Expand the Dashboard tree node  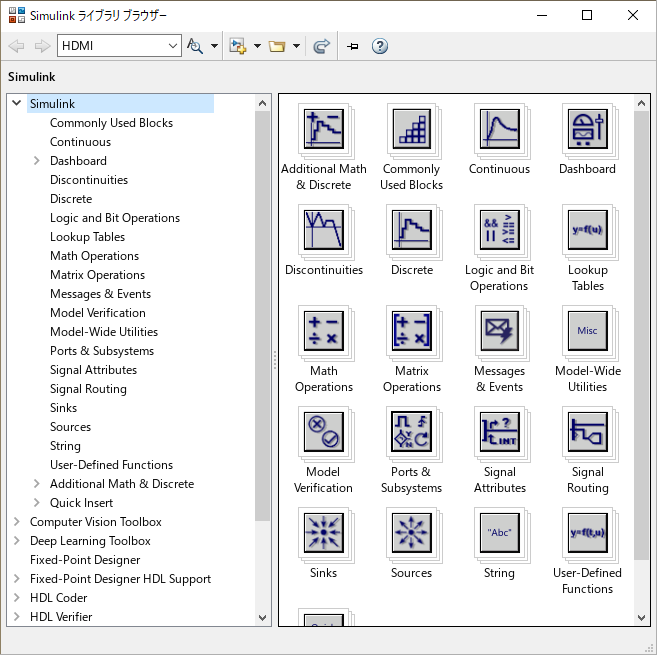(37, 161)
